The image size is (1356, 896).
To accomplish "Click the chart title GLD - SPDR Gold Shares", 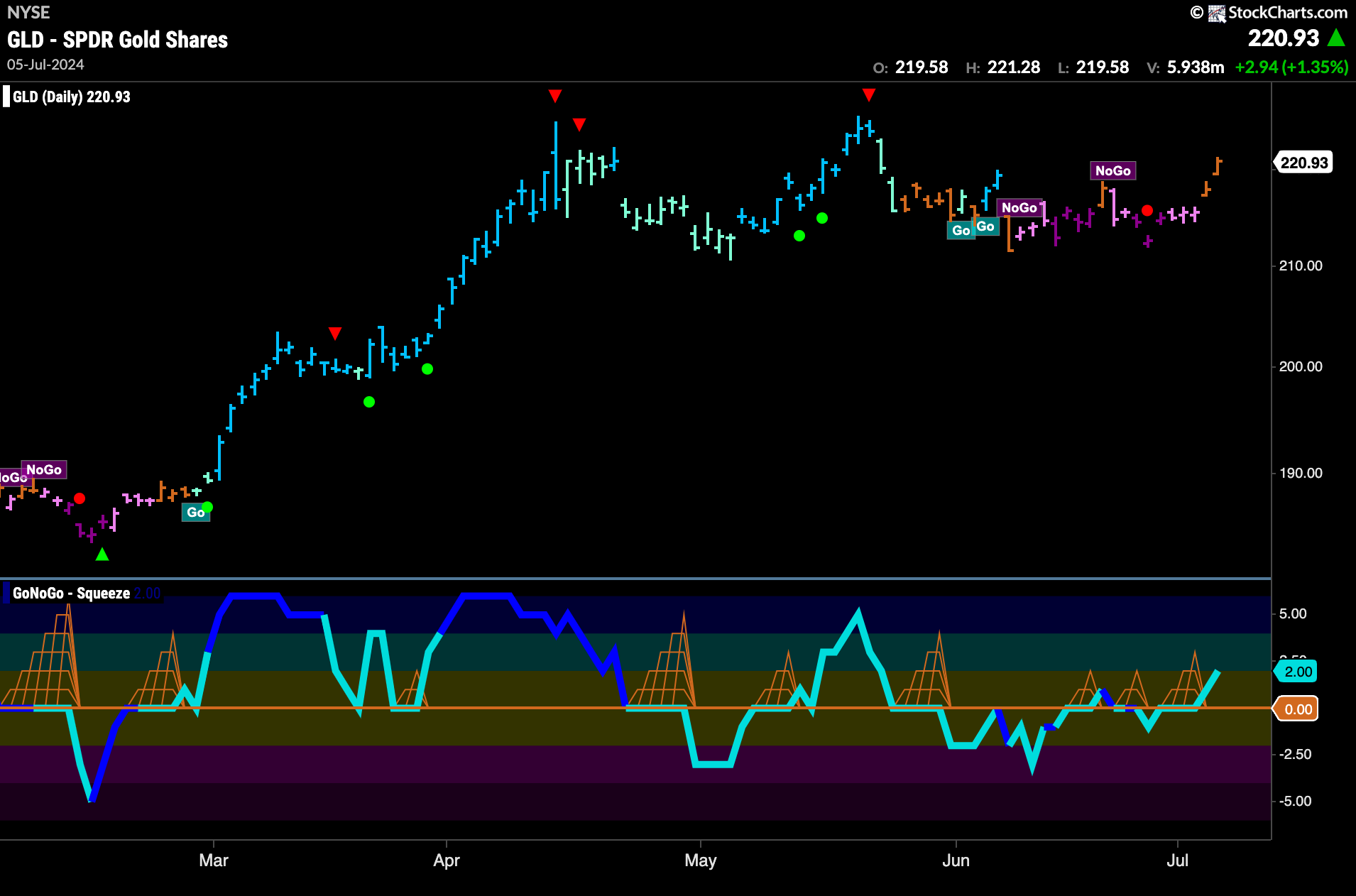I will (118, 40).
